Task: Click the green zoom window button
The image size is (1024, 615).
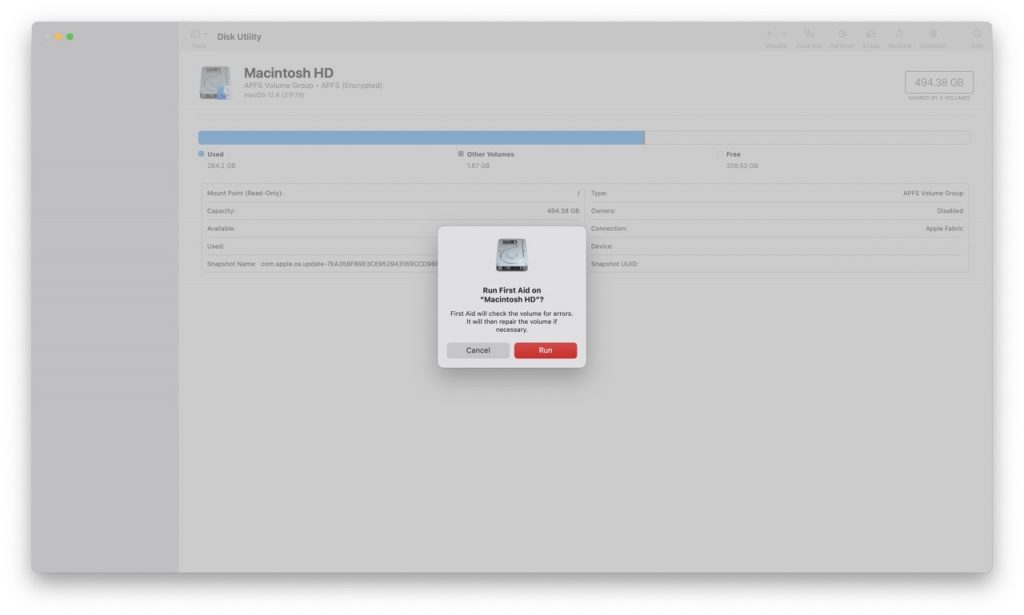Action: pyautogui.click(x=70, y=37)
